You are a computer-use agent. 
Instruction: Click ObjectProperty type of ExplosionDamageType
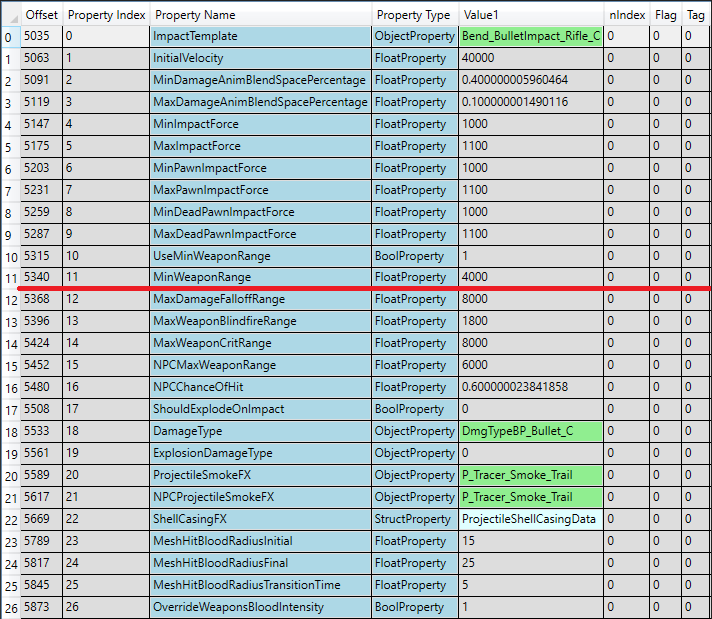point(415,453)
